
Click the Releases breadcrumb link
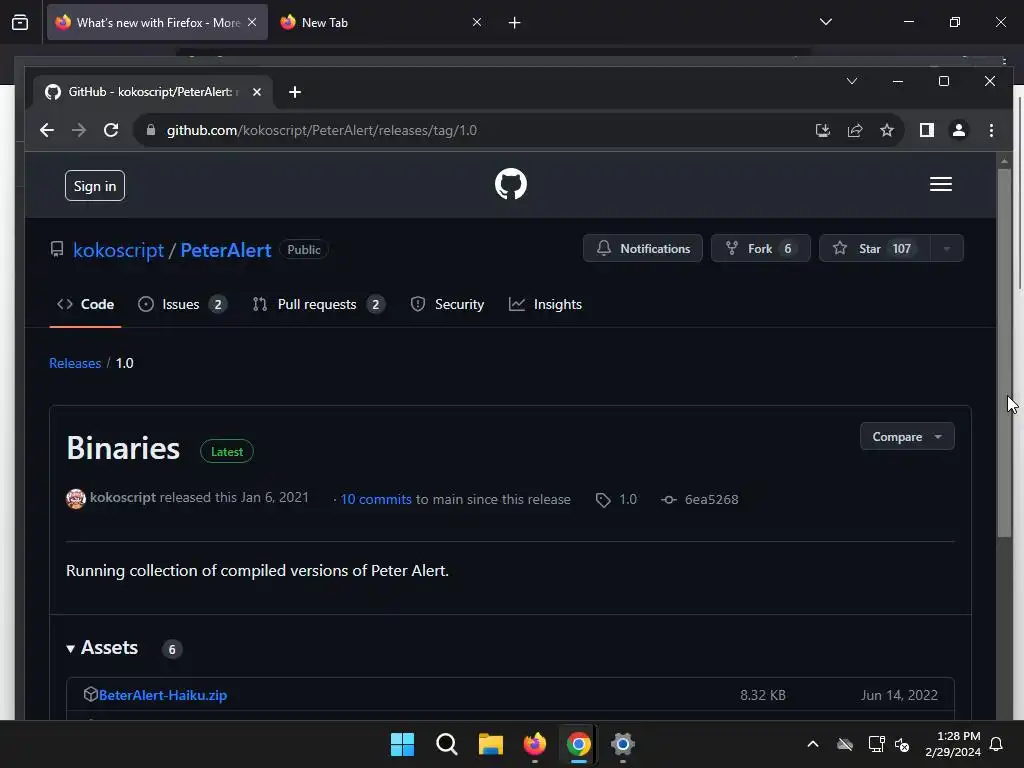click(x=75, y=363)
